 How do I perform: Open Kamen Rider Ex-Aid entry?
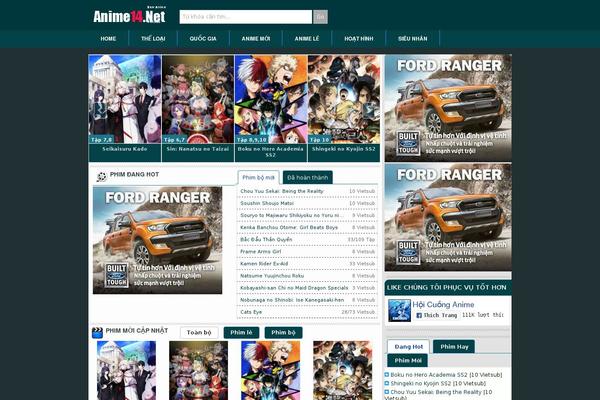click(264, 264)
